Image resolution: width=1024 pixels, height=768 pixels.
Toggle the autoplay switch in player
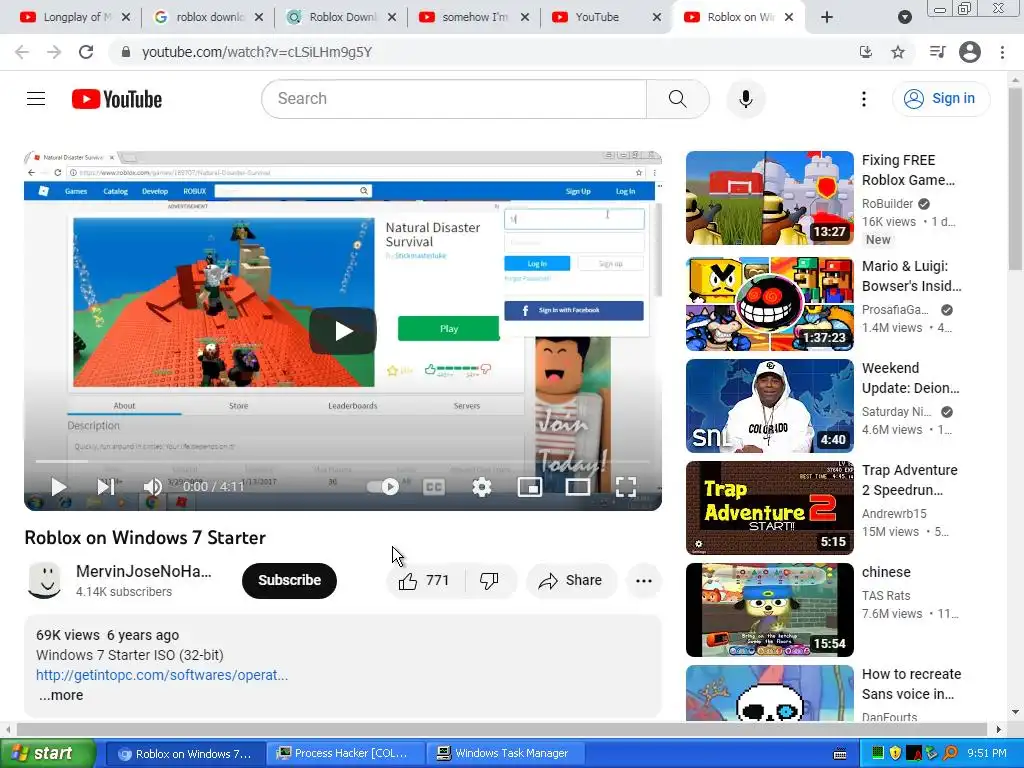point(383,487)
